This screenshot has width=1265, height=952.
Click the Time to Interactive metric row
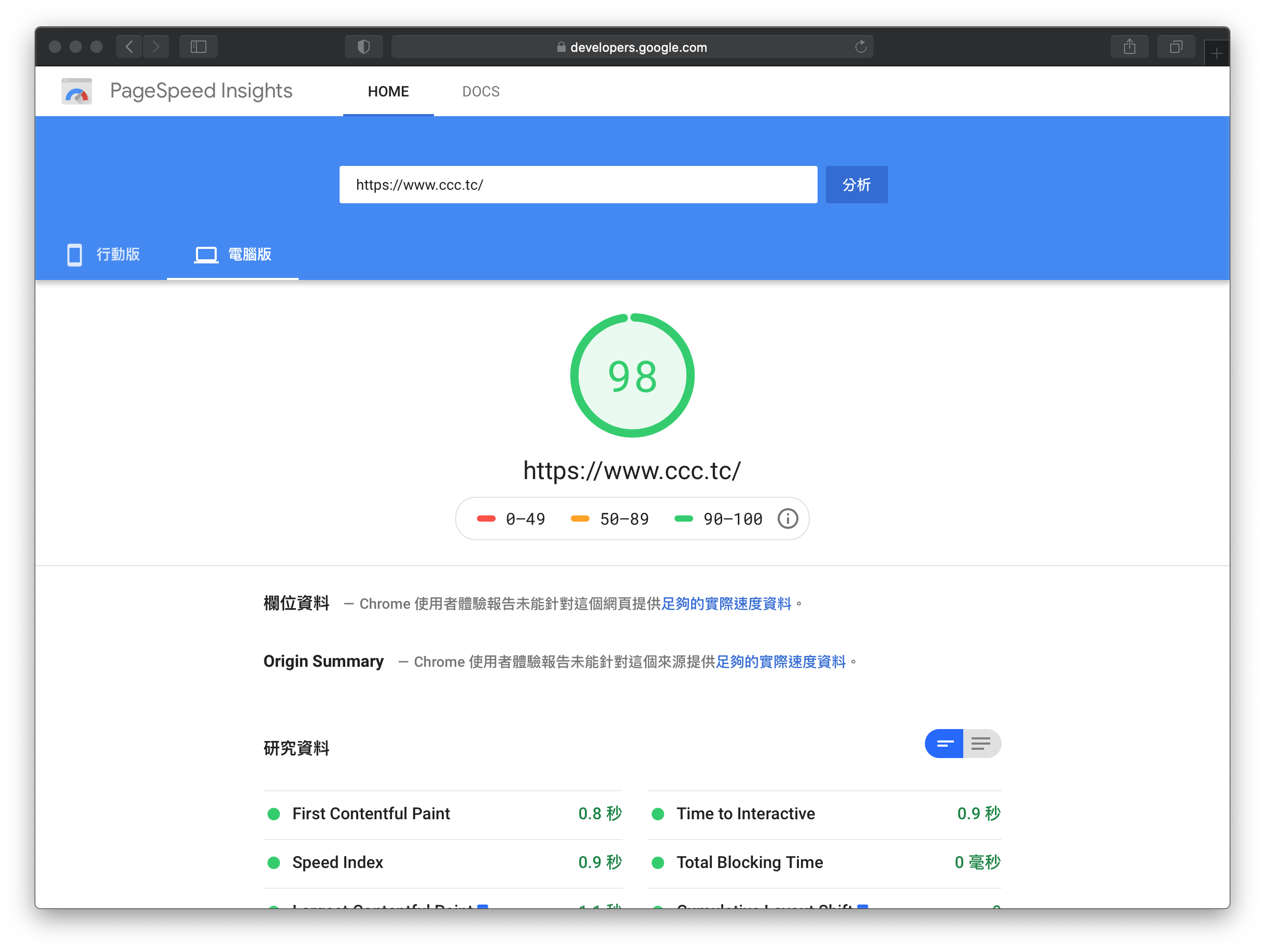[824, 814]
